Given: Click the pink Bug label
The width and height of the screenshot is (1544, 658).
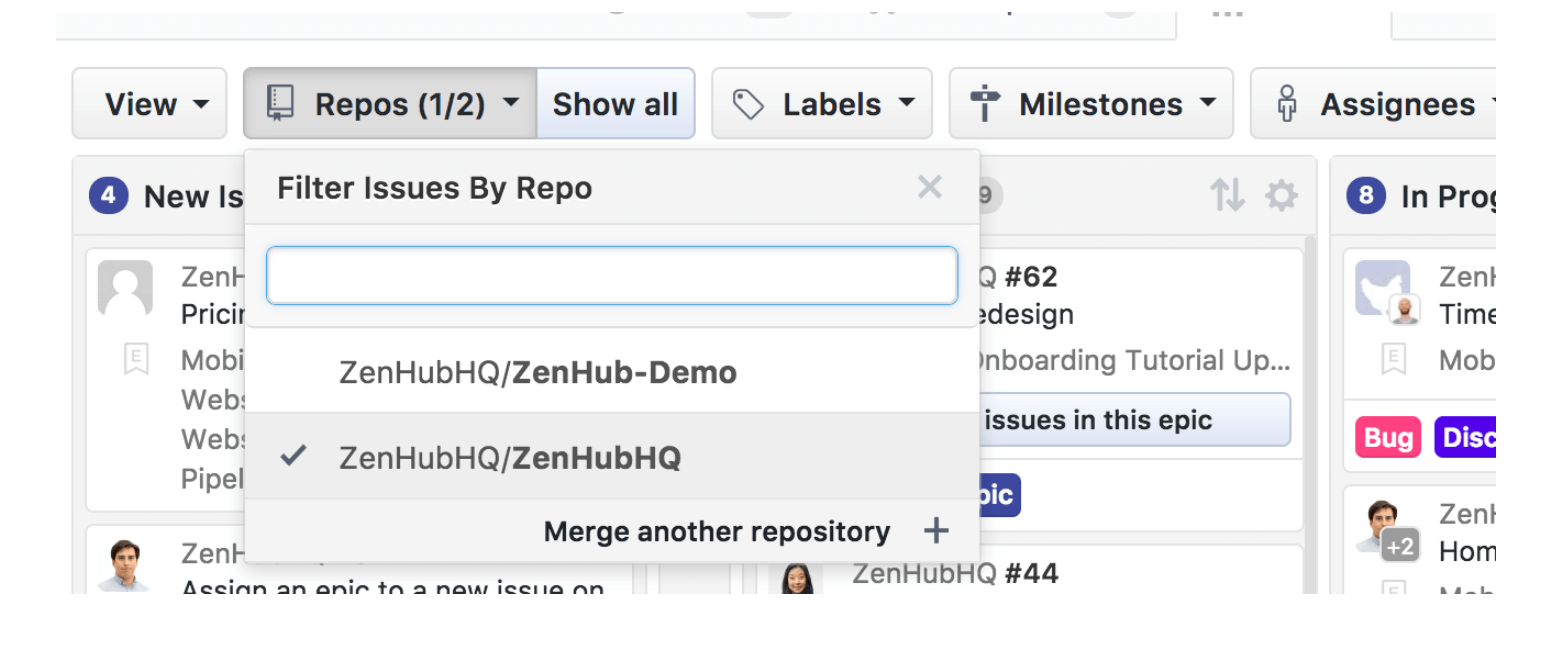Looking at the screenshot, I should (1388, 438).
